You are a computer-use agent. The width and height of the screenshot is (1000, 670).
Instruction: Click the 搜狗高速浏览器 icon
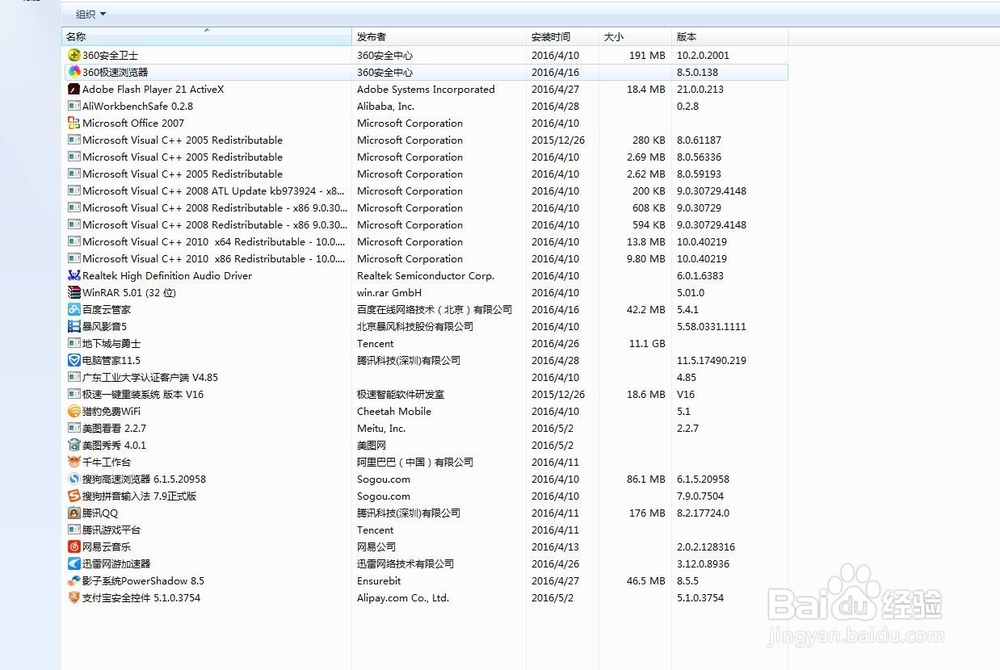[x=74, y=479]
